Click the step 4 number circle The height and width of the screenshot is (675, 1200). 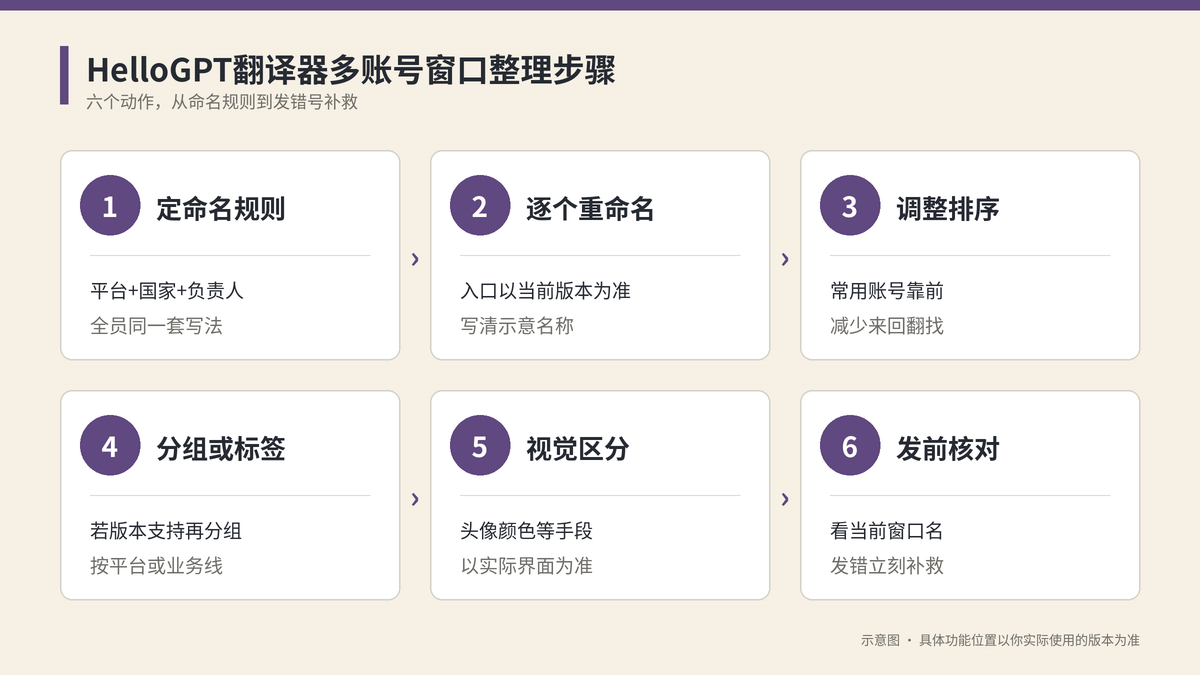(x=110, y=447)
